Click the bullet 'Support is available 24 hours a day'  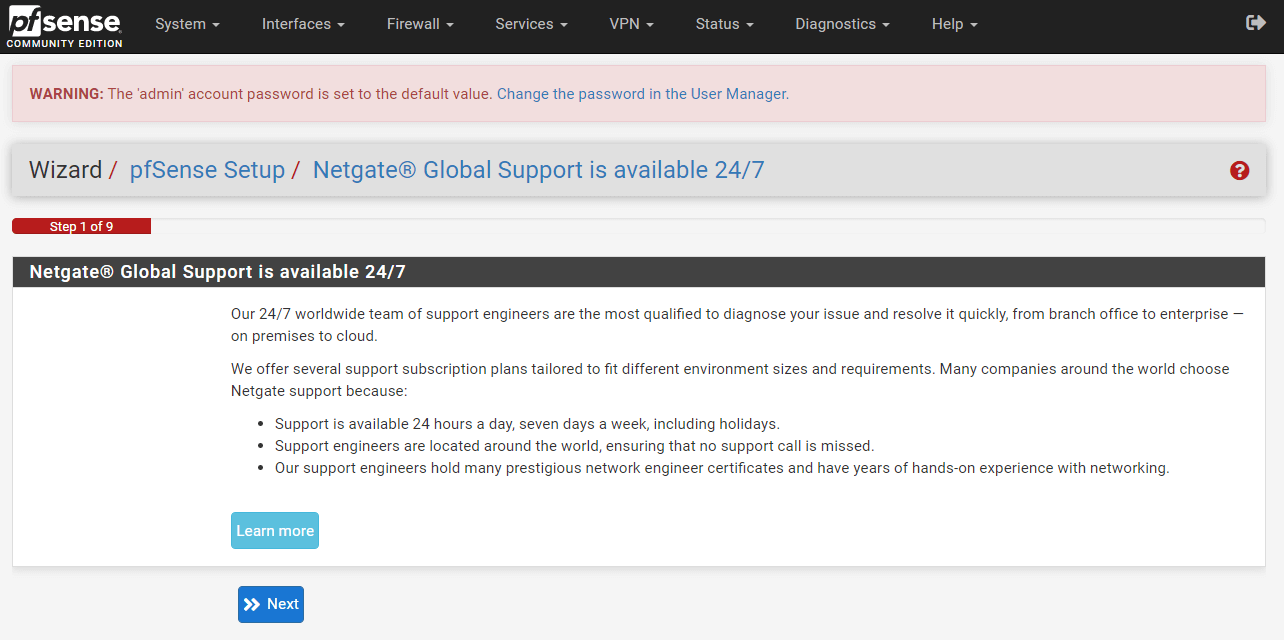point(527,424)
